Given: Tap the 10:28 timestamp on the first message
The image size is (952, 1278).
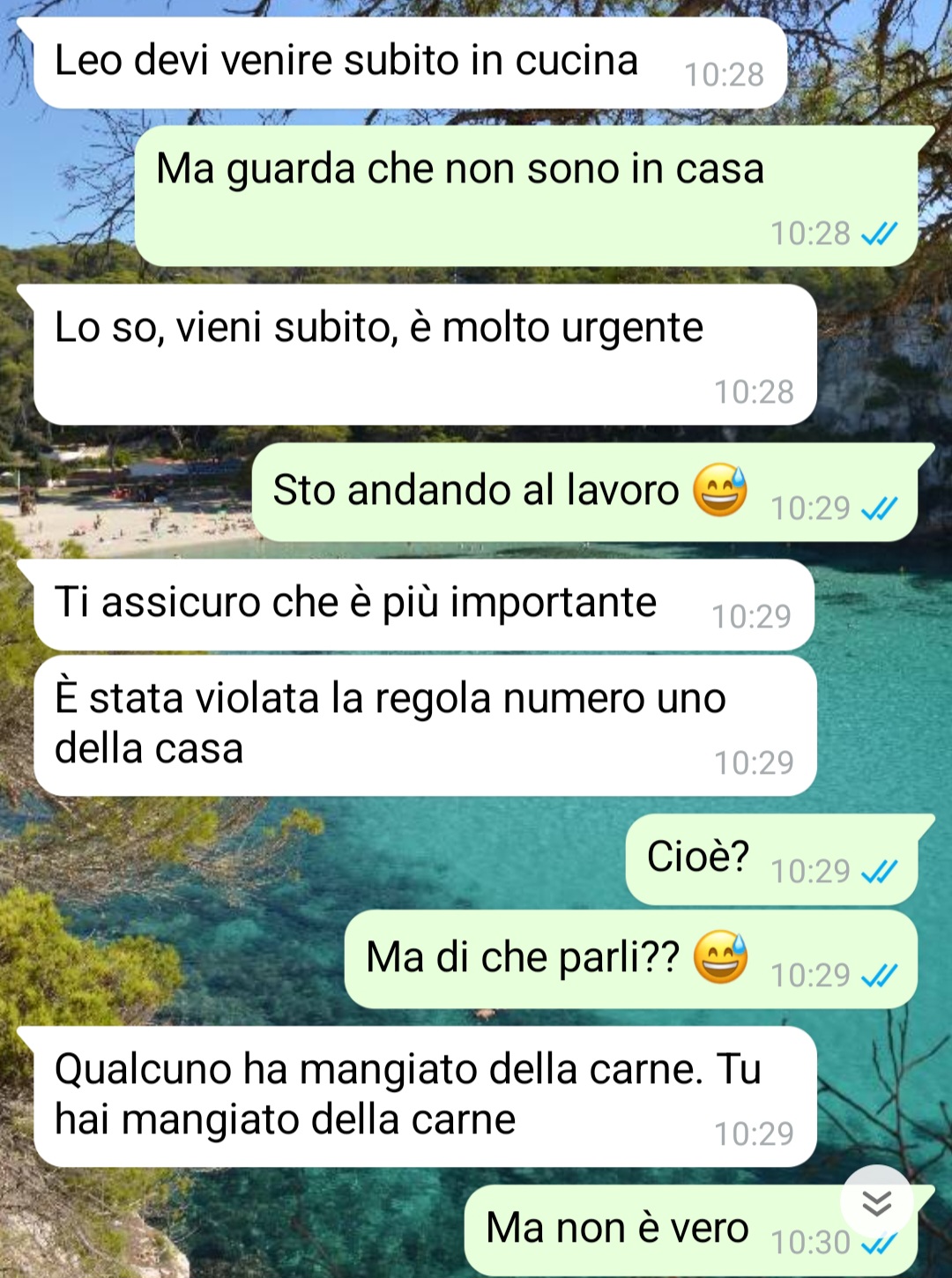Looking at the screenshot, I should (724, 75).
